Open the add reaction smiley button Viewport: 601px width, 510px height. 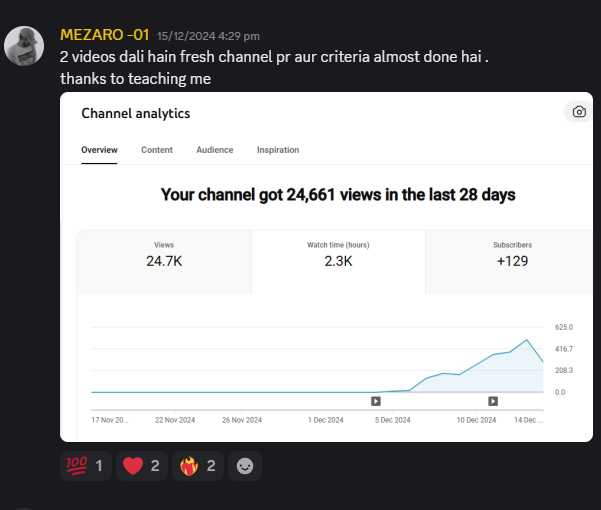click(x=245, y=466)
